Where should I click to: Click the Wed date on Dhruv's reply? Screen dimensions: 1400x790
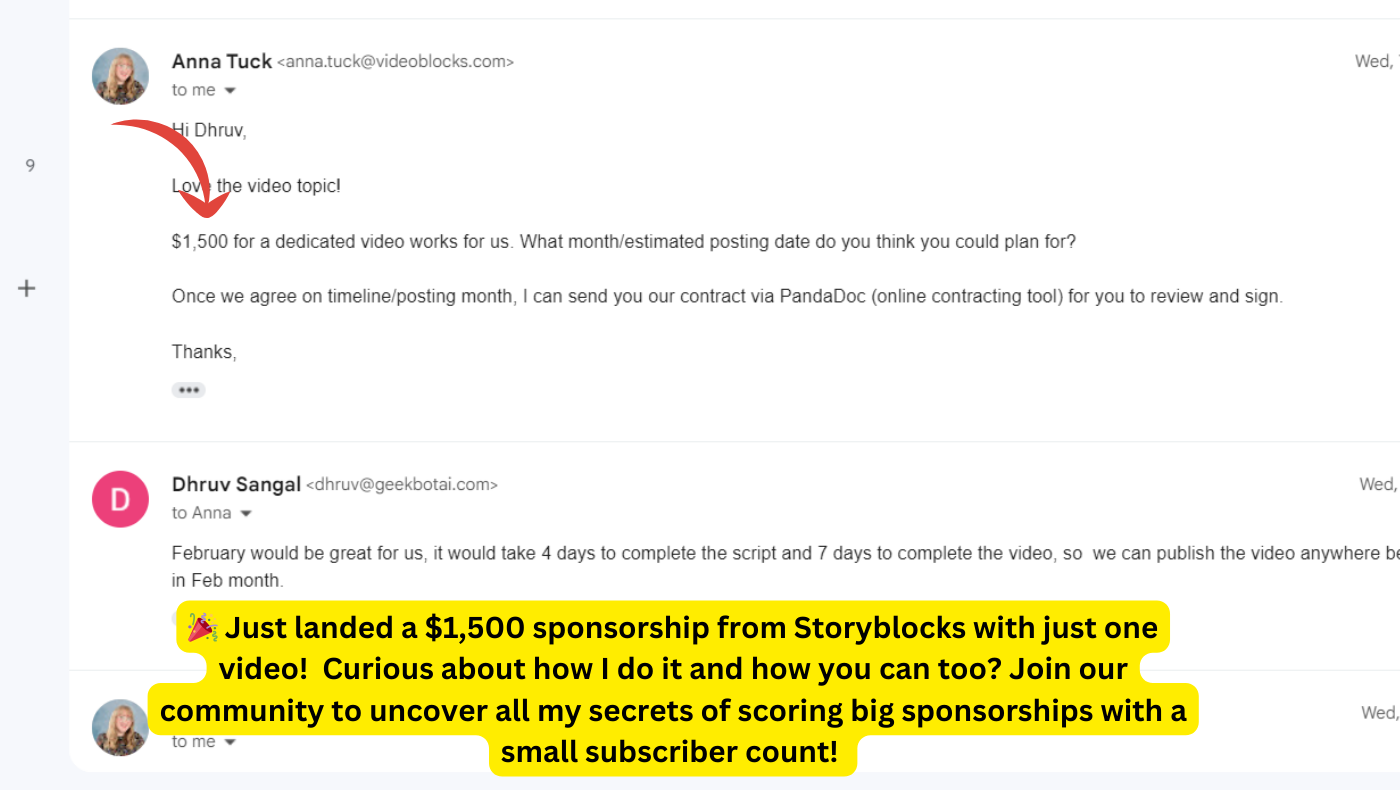tap(1378, 484)
